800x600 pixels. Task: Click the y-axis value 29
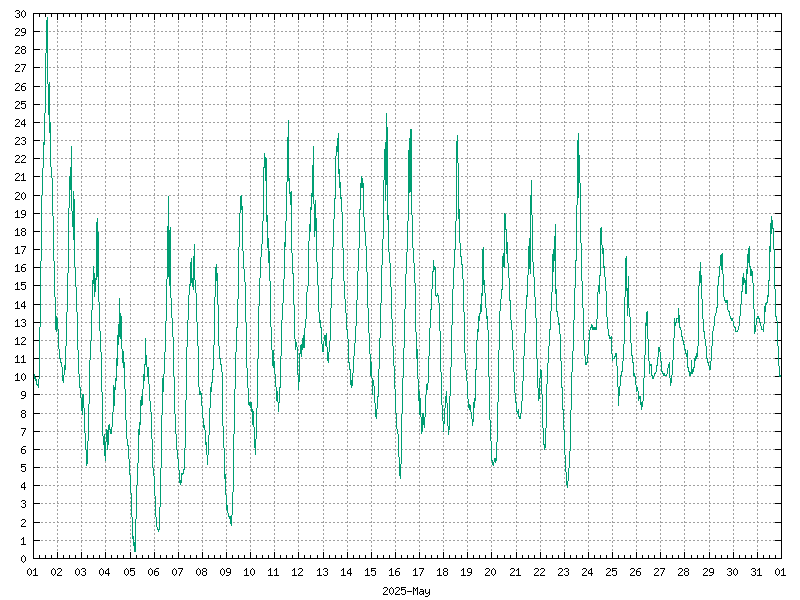coord(20,32)
